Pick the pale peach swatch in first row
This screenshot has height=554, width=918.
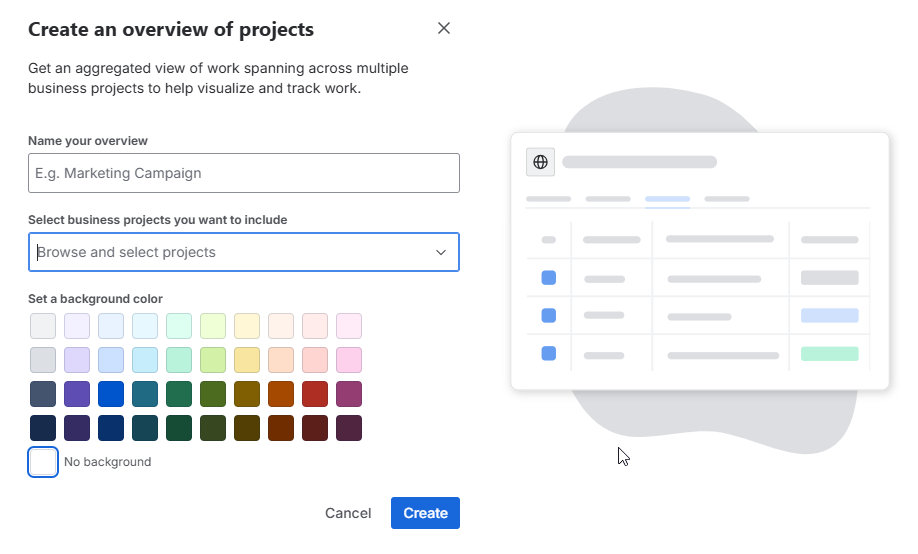(280, 326)
